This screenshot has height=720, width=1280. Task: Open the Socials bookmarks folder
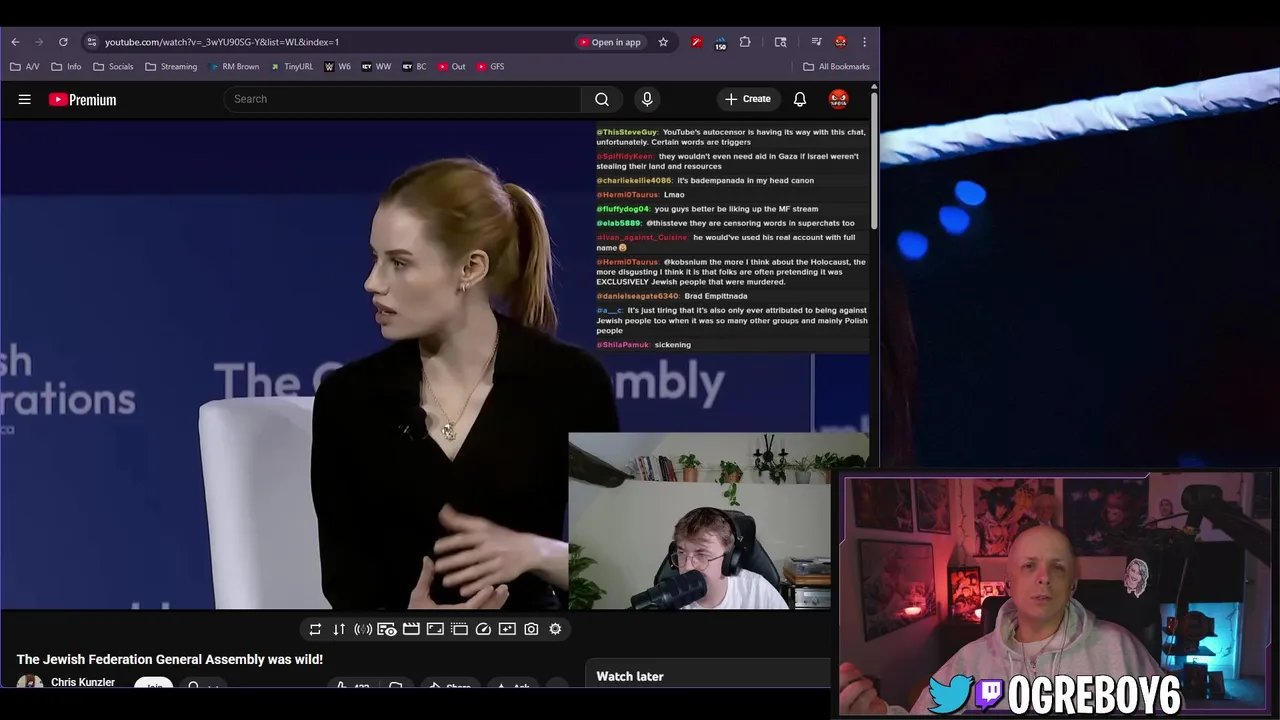click(113, 67)
